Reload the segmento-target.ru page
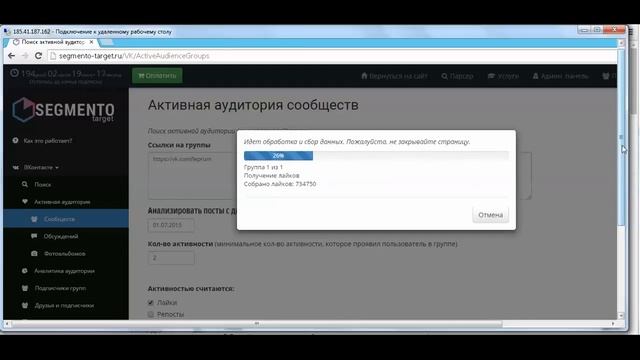Screen dimensions: 640x360 click(38, 56)
